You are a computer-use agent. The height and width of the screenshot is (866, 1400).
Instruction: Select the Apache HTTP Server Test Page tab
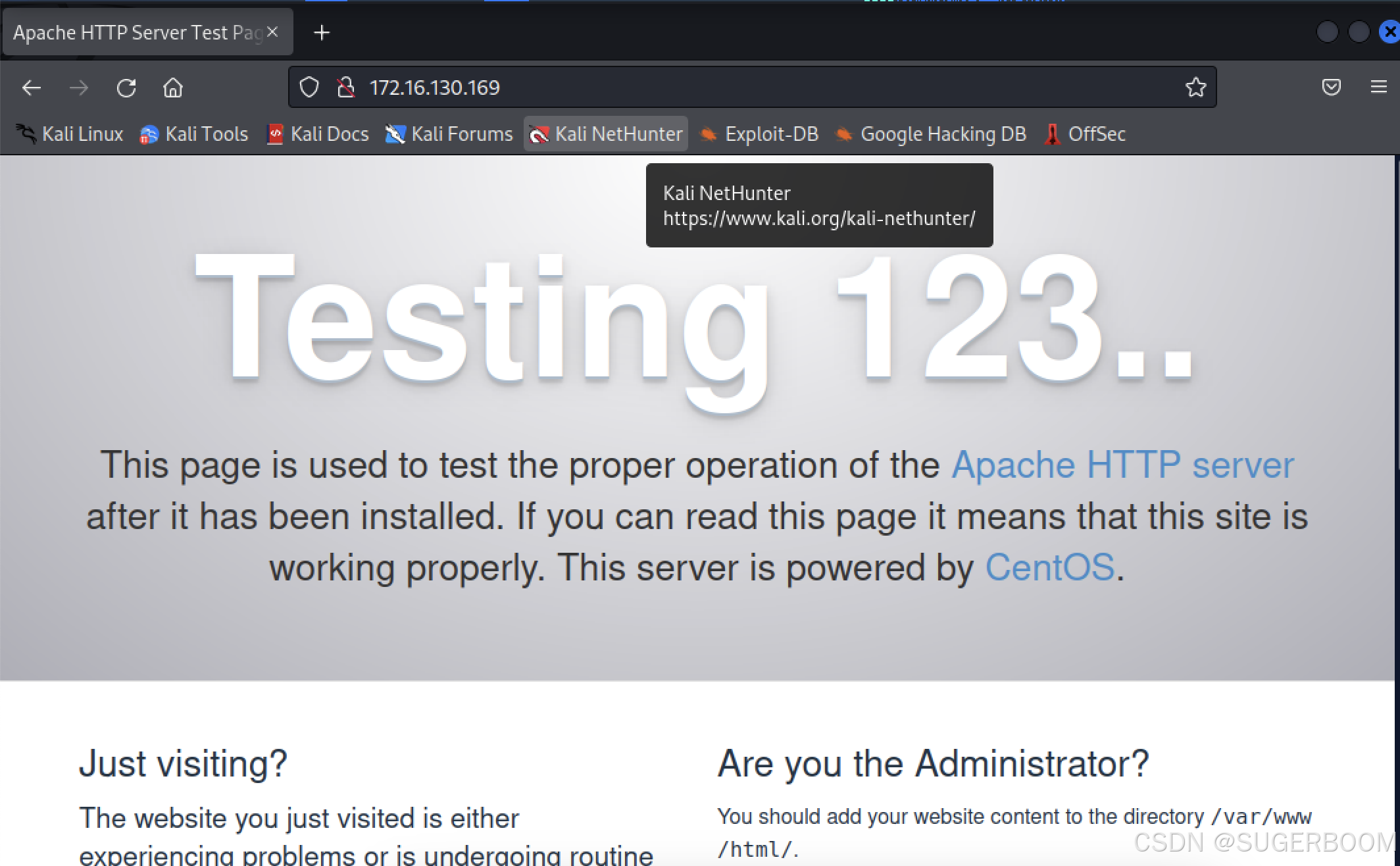[147, 32]
